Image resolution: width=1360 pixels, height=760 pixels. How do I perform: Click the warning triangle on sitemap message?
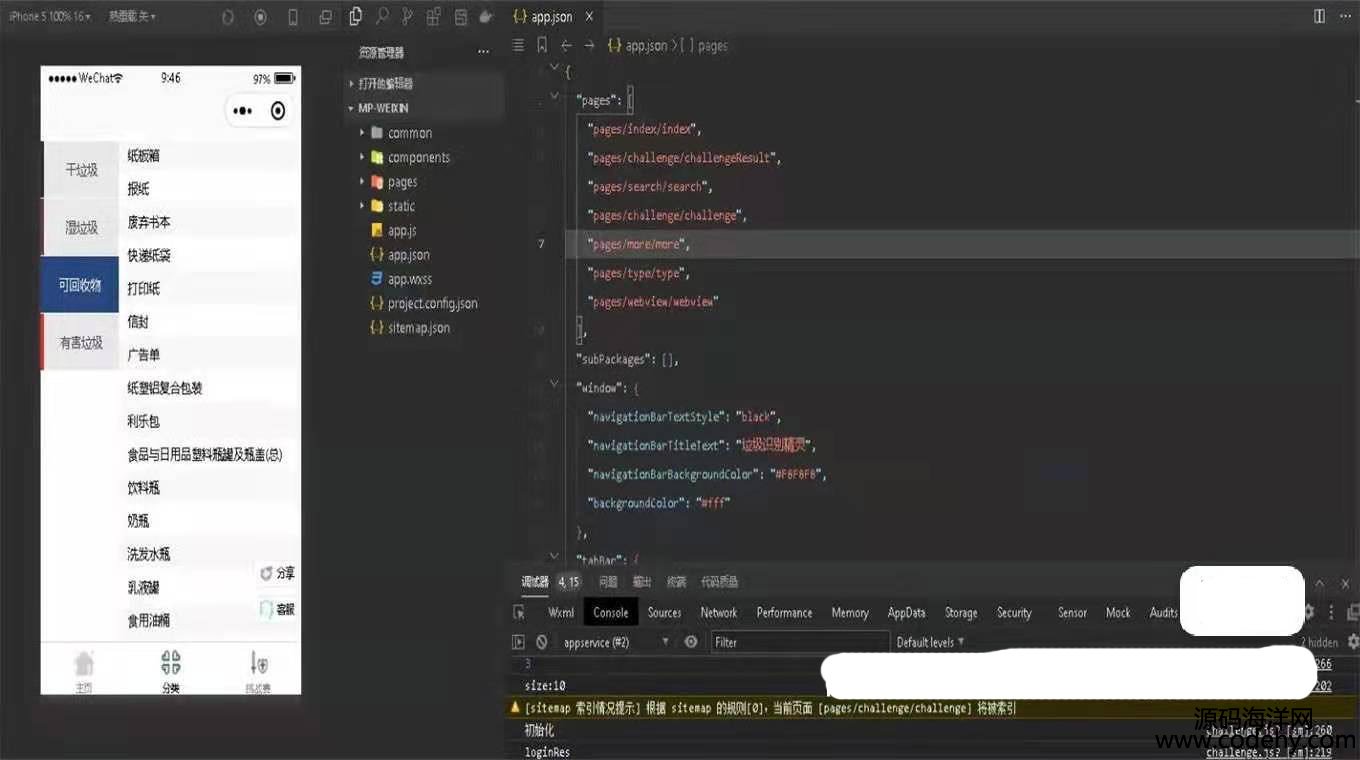(516, 708)
